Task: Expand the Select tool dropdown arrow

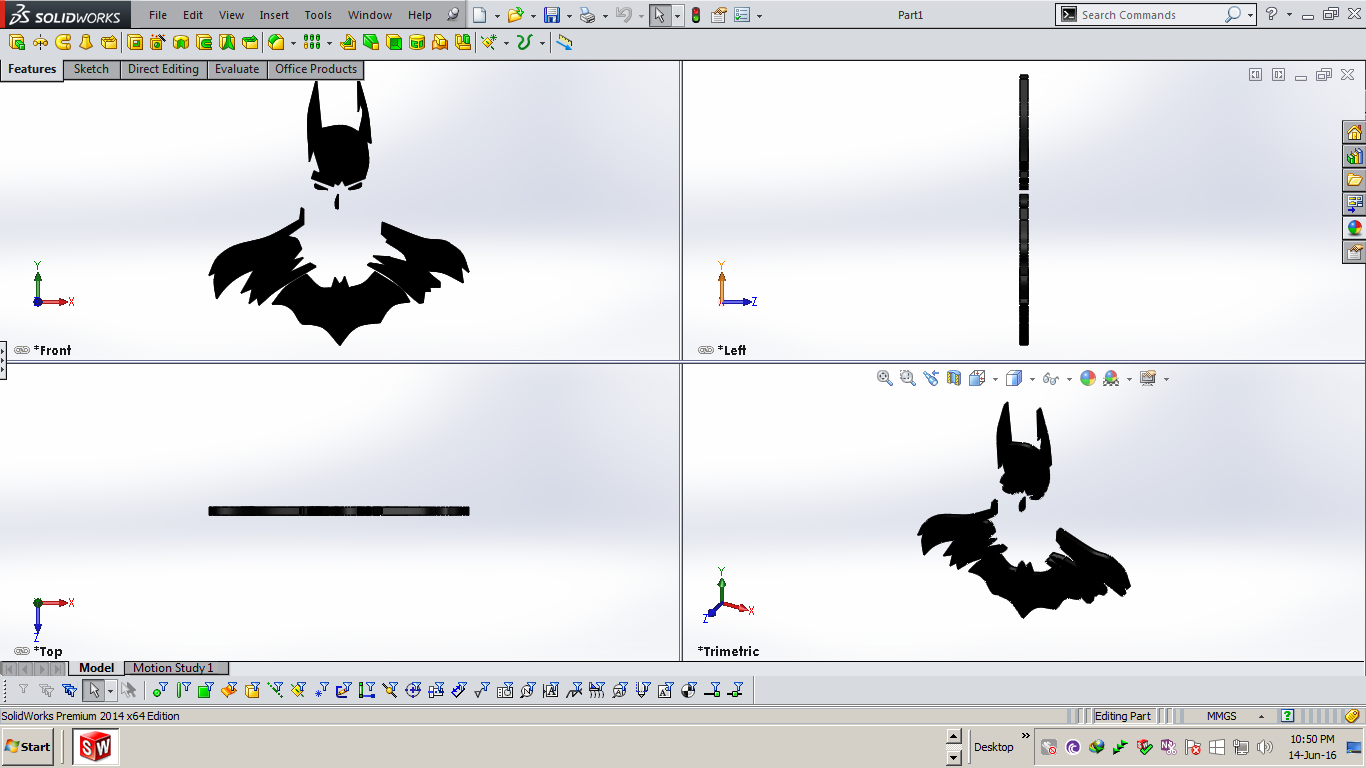Action: pyautogui.click(x=677, y=16)
